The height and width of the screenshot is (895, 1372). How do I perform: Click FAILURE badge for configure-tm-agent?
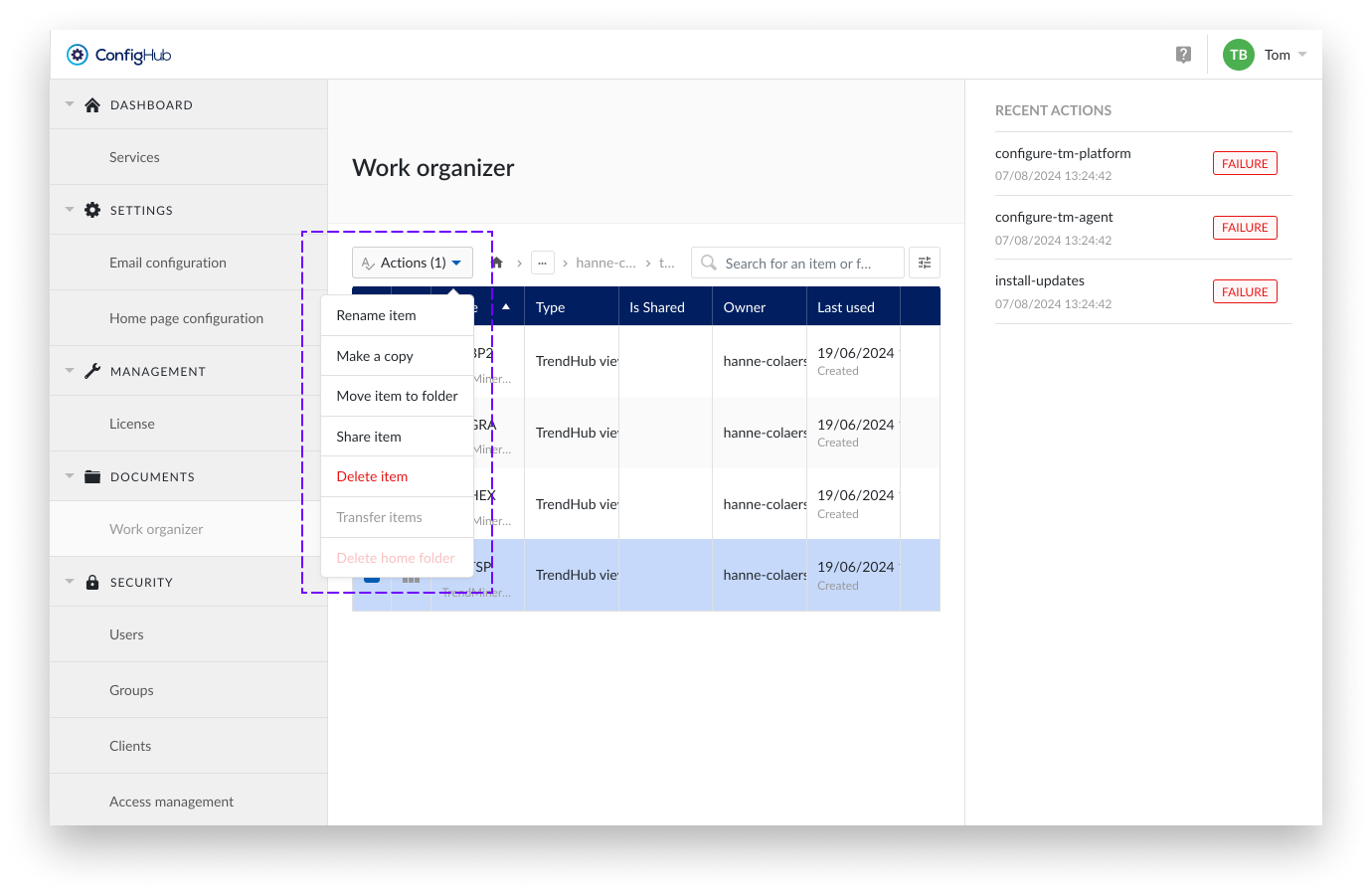coord(1245,228)
